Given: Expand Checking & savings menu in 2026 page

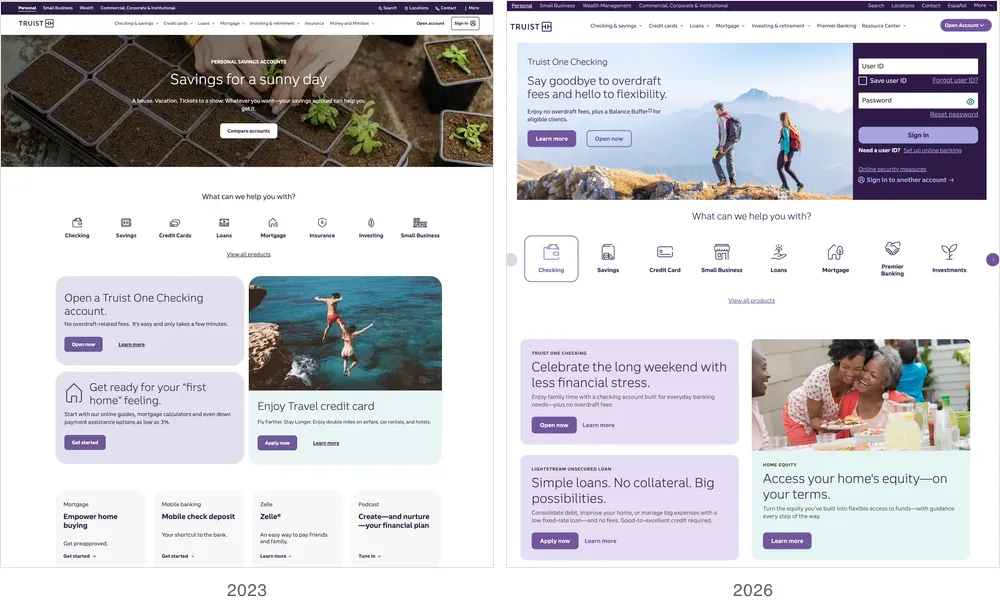Looking at the screenshot, I should coord(615,26).
